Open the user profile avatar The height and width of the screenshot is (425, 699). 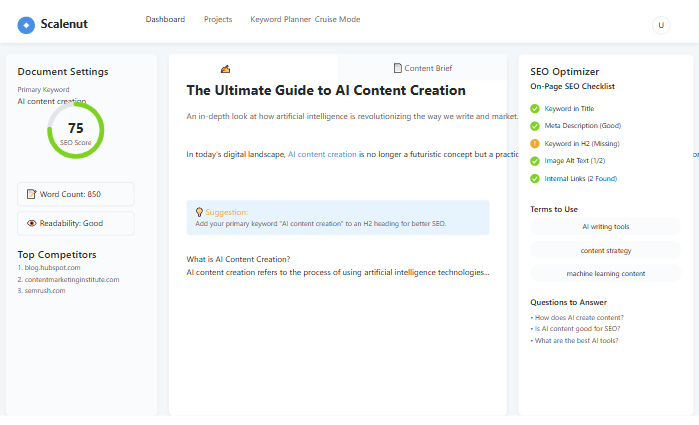[660, 25]
